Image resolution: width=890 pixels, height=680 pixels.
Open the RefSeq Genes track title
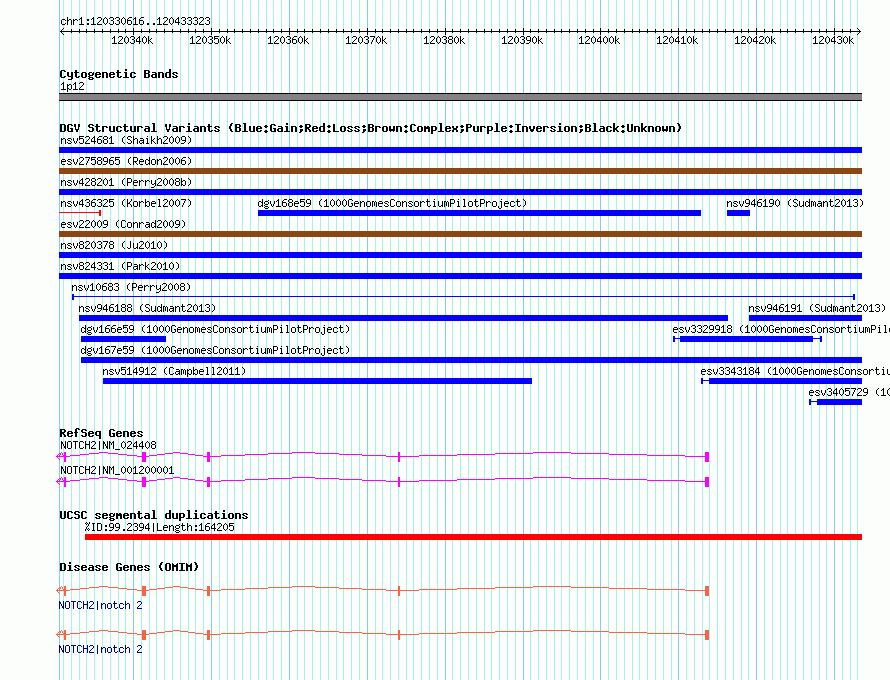point(101,433)
